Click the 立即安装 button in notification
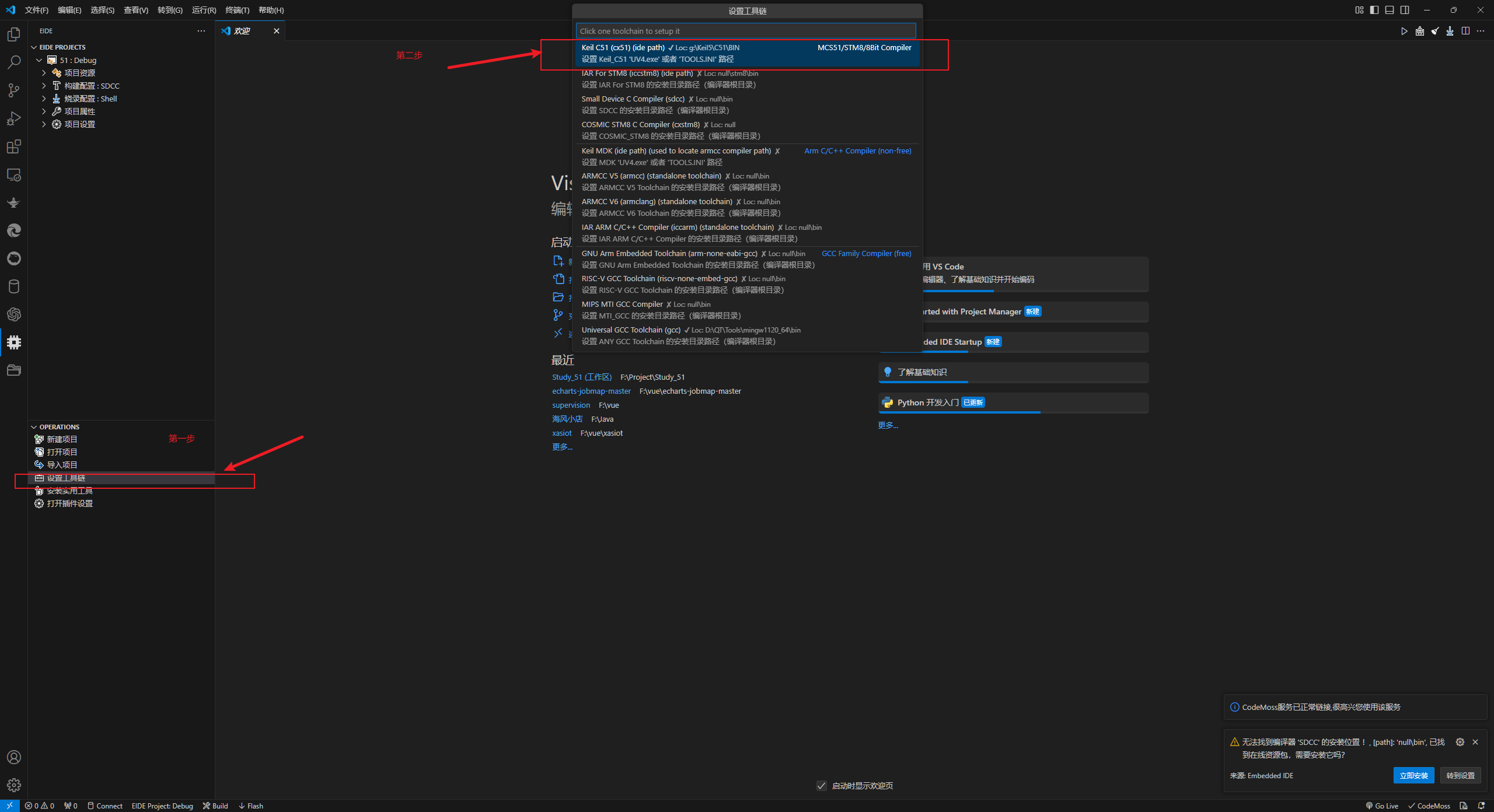The image size is (1494, 812). [1413, 775]
